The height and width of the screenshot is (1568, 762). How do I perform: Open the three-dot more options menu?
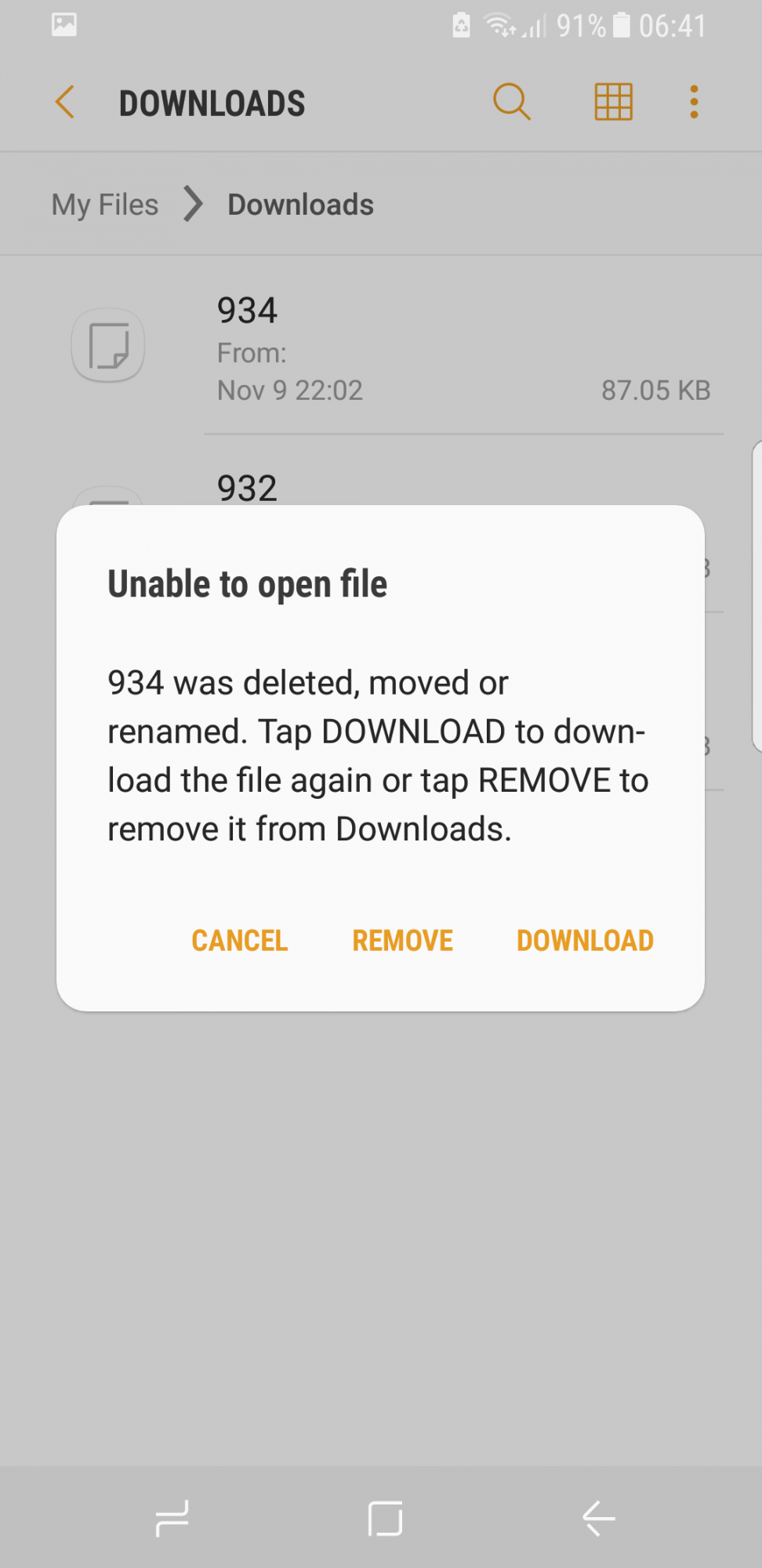point(694,102)
